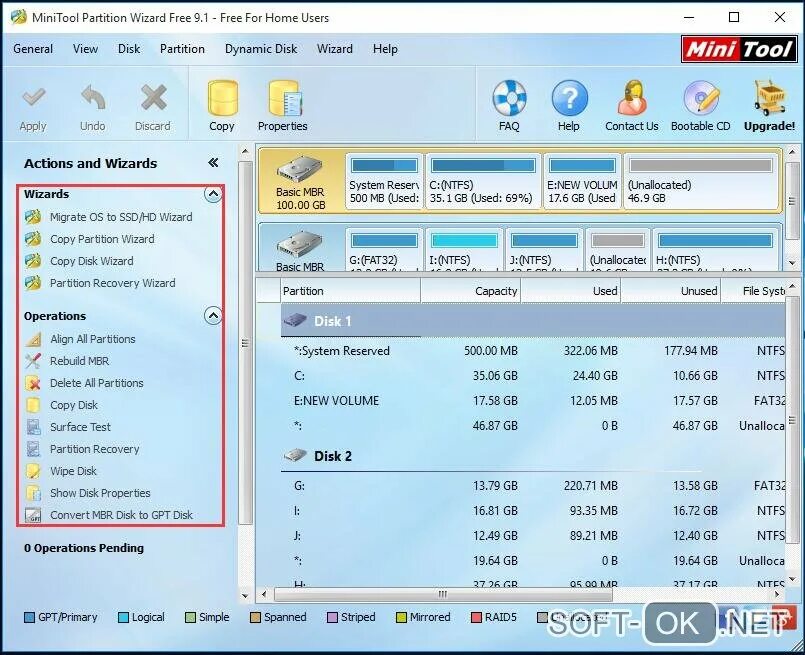Select the Disk 1 row
Image resolution: width=805 pixels, height=655 pixels.
533,321
